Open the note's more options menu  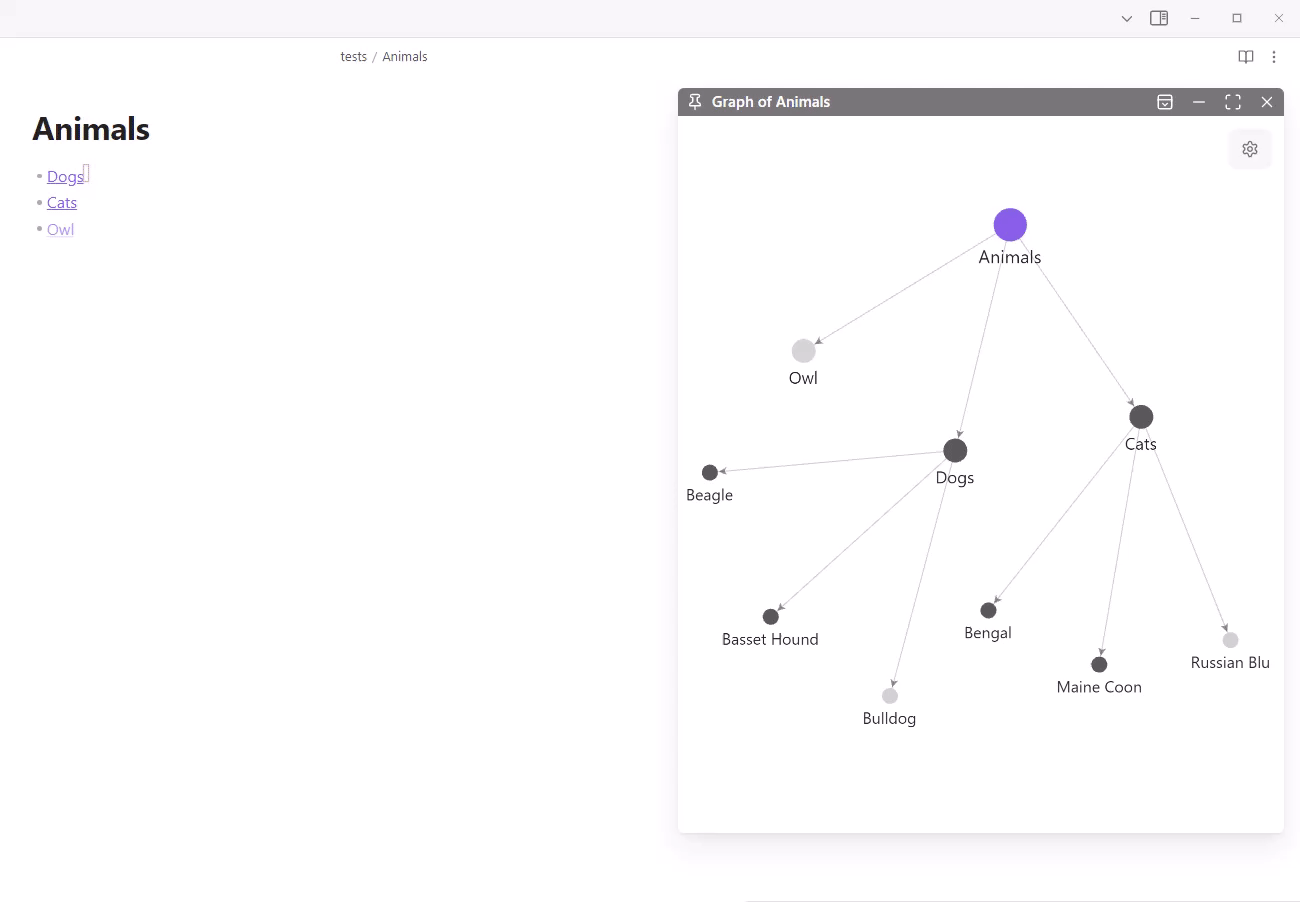(1274, 57)
